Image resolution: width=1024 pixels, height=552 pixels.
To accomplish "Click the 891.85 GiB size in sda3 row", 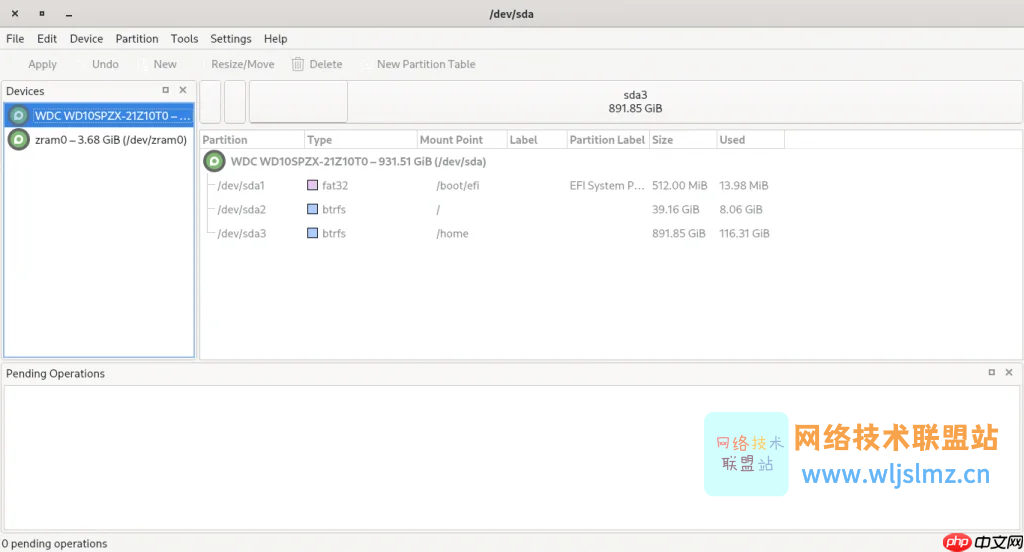I will point(679,233).
